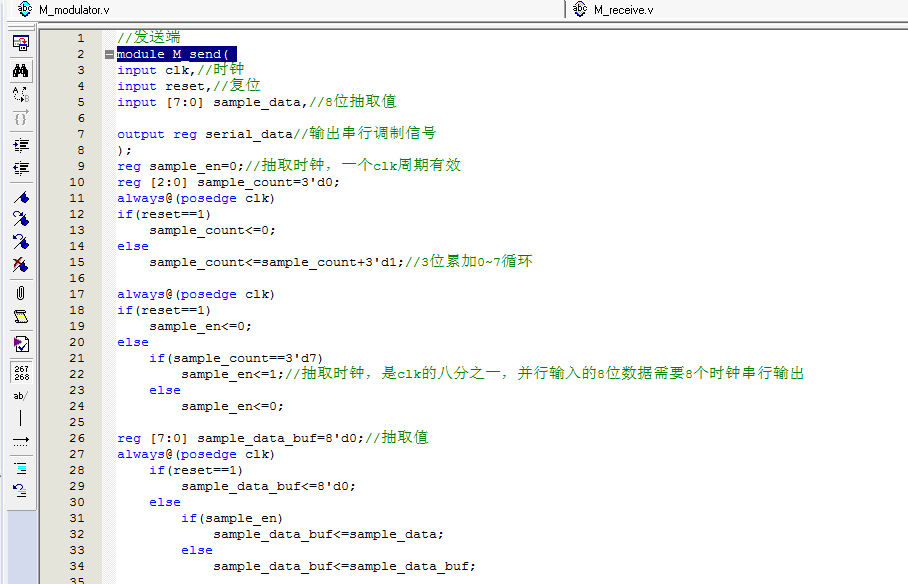The image size is (908, 584).
Task: Click 'sample_data_buf<=sample_data;' on line 32
Action: click(328, 535)
